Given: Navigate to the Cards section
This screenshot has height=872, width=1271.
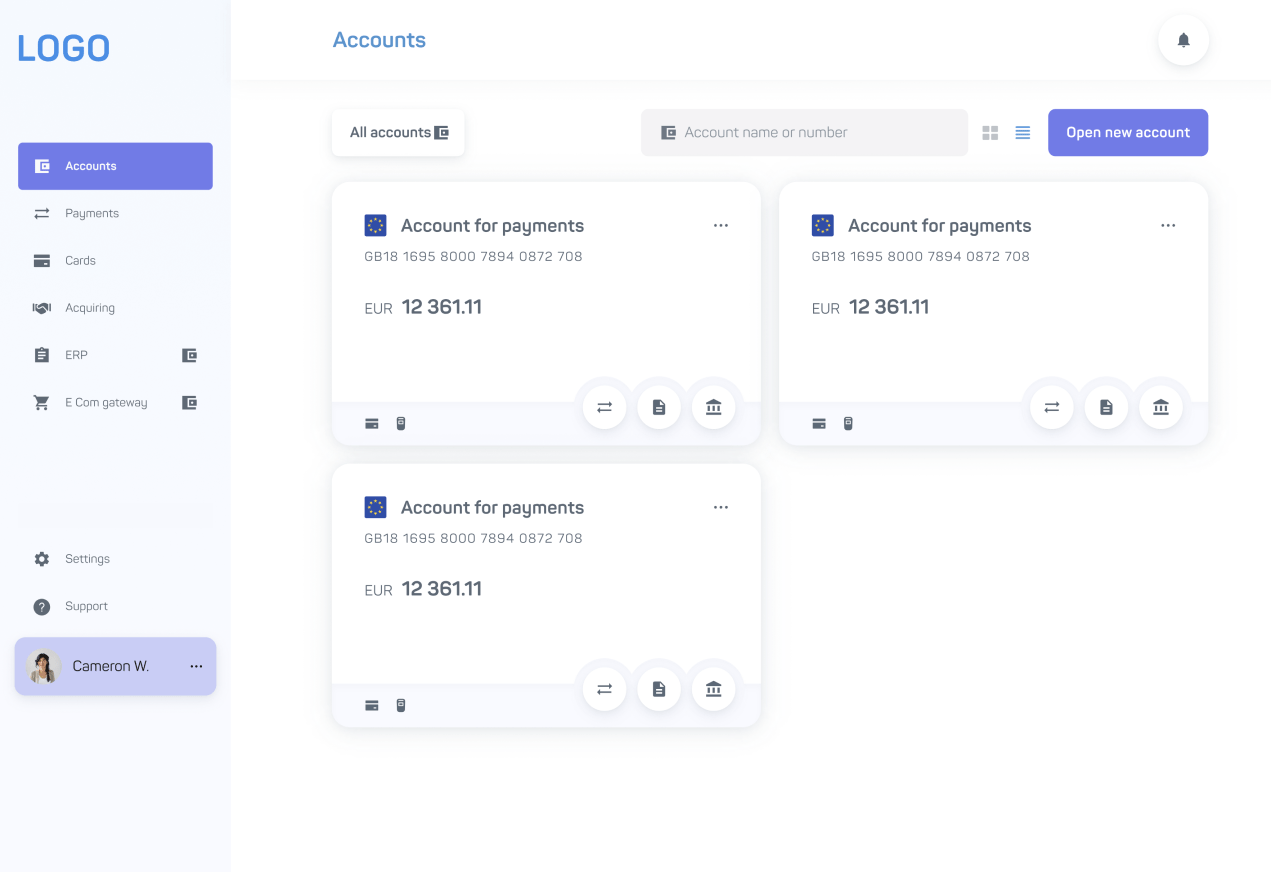Looking at the screenshot, I should tap(78, 260).
